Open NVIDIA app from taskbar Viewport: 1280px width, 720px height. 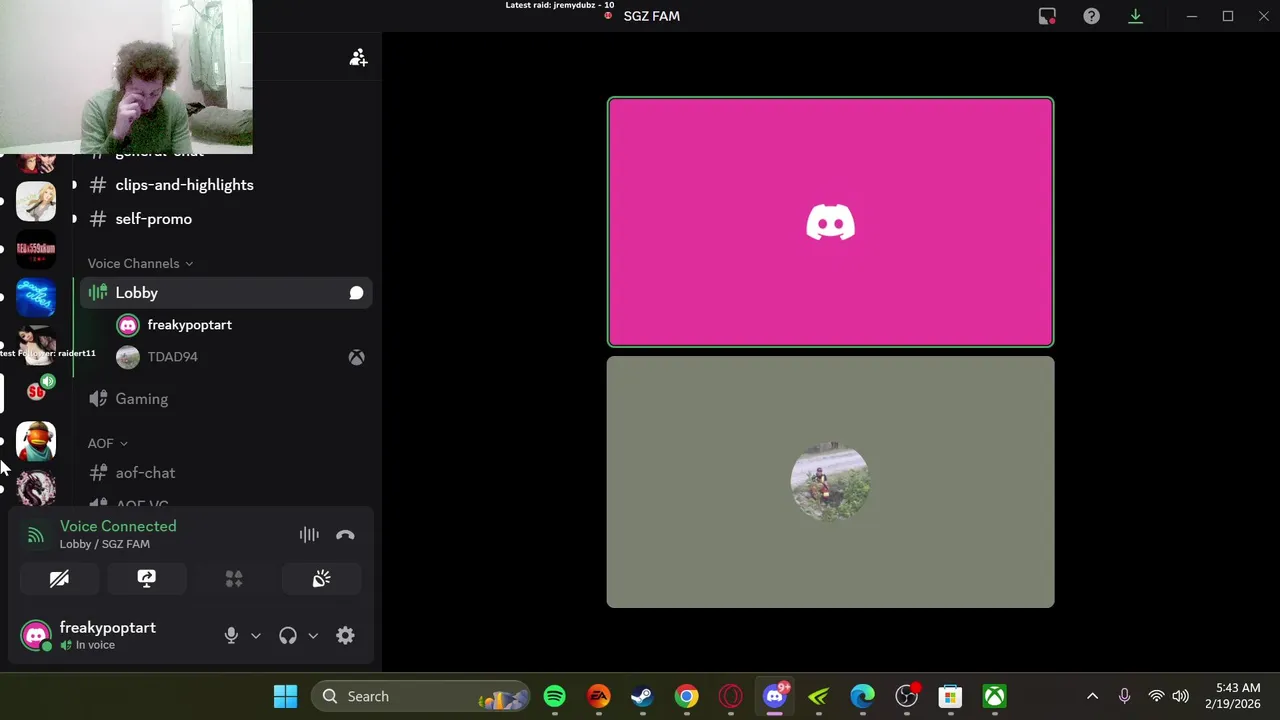pyautogui.click(x=818, y=696)
